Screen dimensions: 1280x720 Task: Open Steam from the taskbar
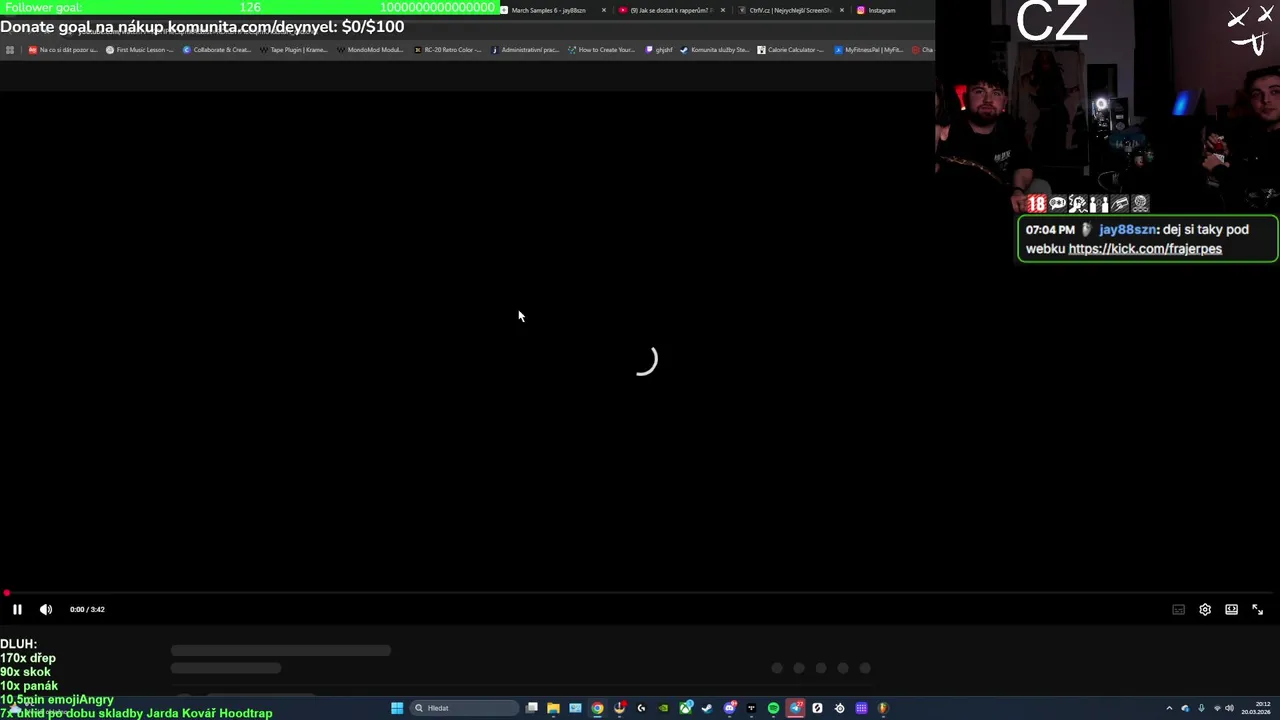pyautogui.click(x=707, y=708)
